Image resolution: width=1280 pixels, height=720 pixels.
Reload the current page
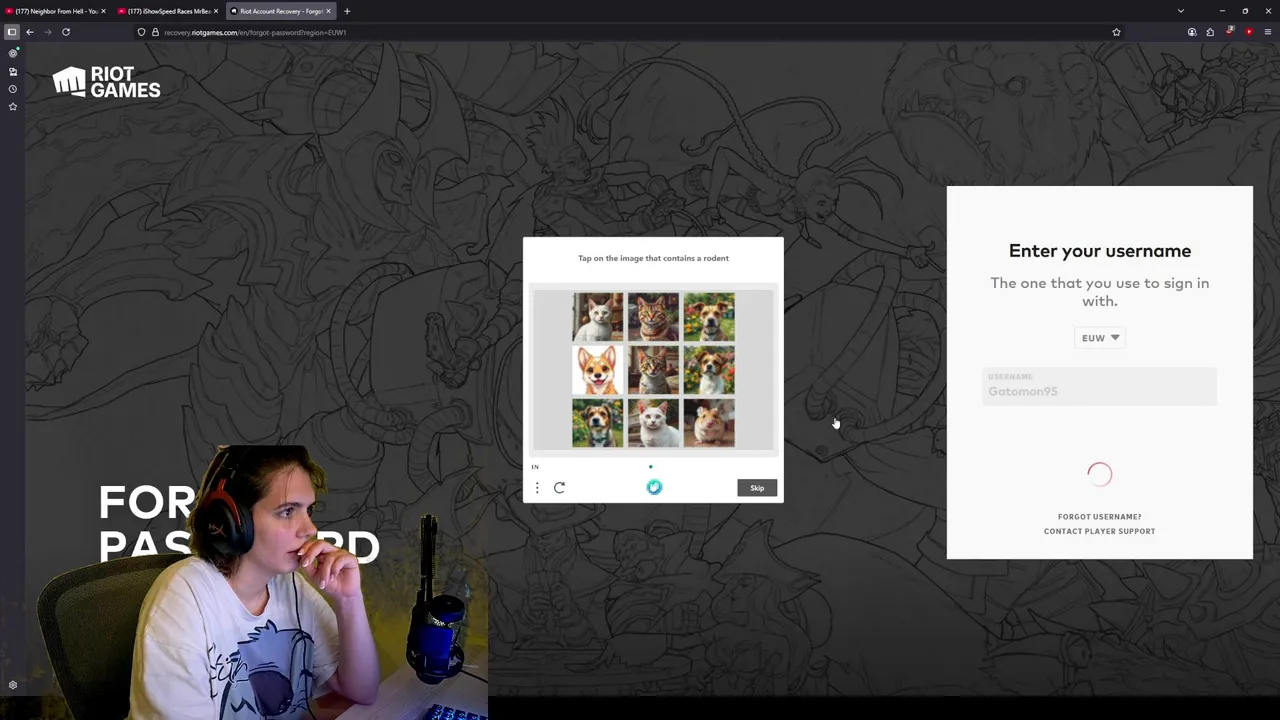[66, 32]
